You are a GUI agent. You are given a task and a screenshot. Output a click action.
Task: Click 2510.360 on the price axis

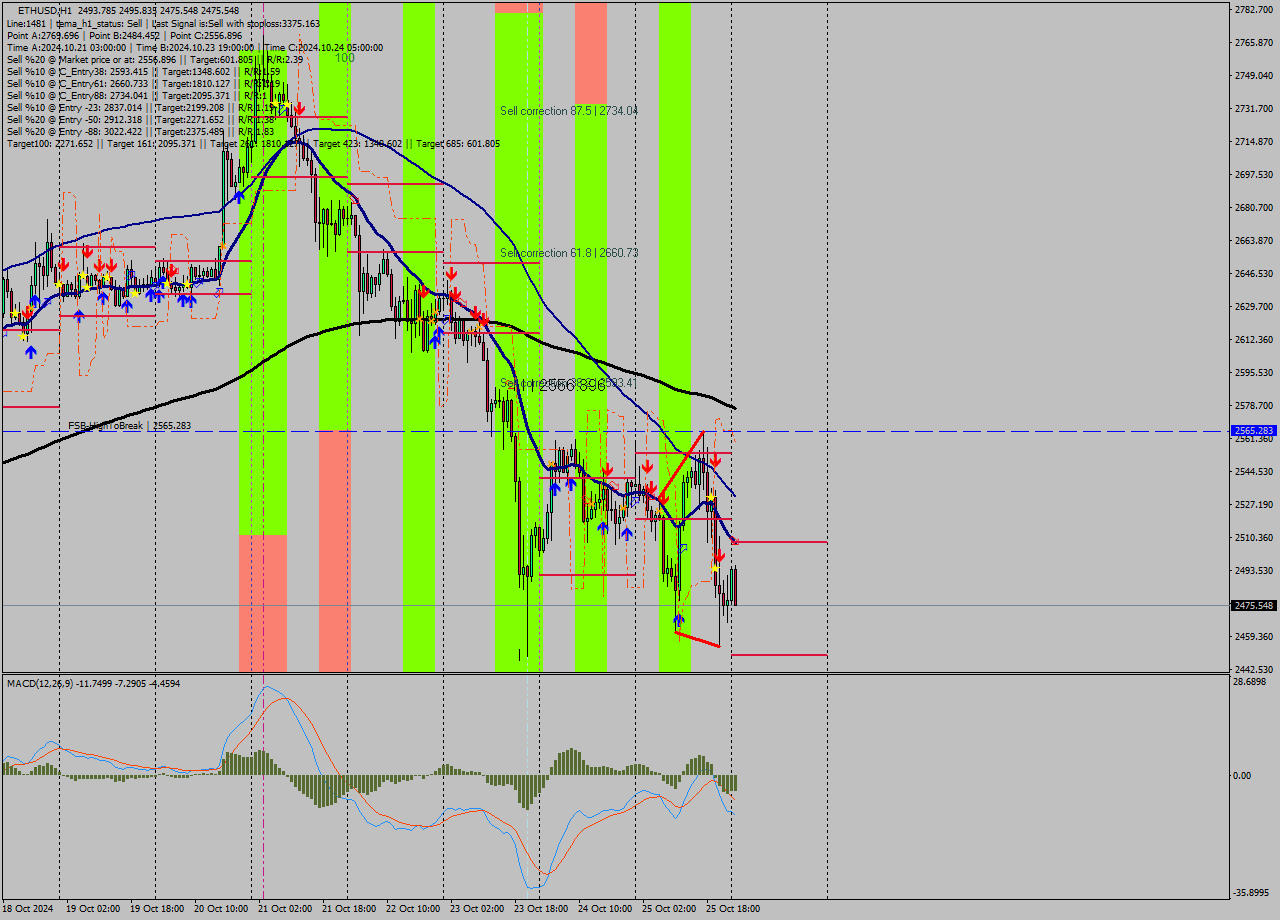click(x=1253, y=537)
